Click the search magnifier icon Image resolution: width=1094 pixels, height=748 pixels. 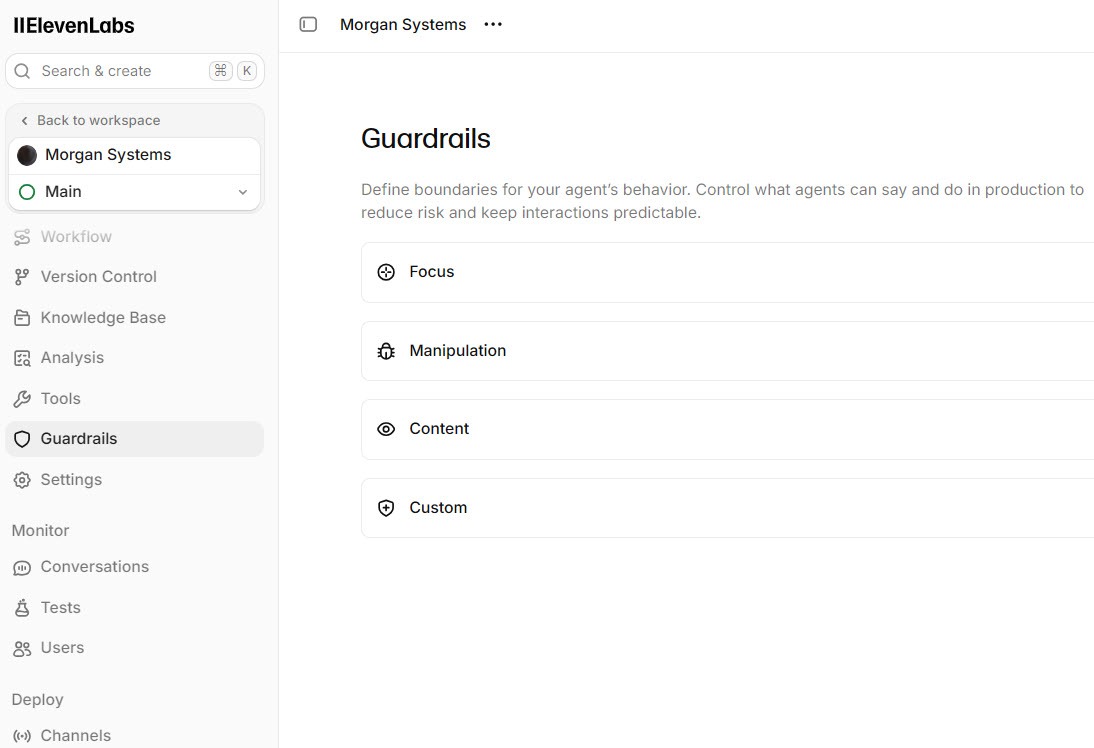tap(22, 71)
